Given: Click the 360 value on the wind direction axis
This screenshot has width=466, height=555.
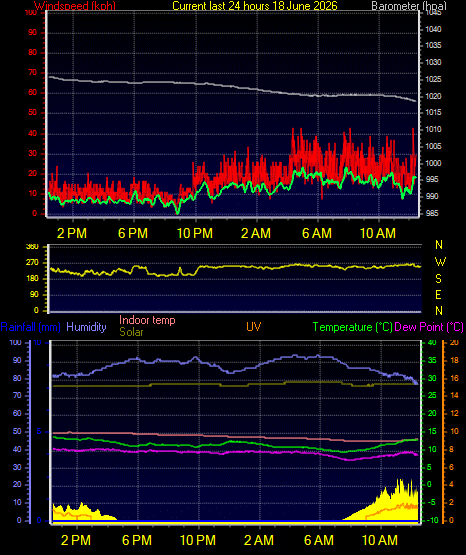Looking at the screenshot, I should 32,247.
